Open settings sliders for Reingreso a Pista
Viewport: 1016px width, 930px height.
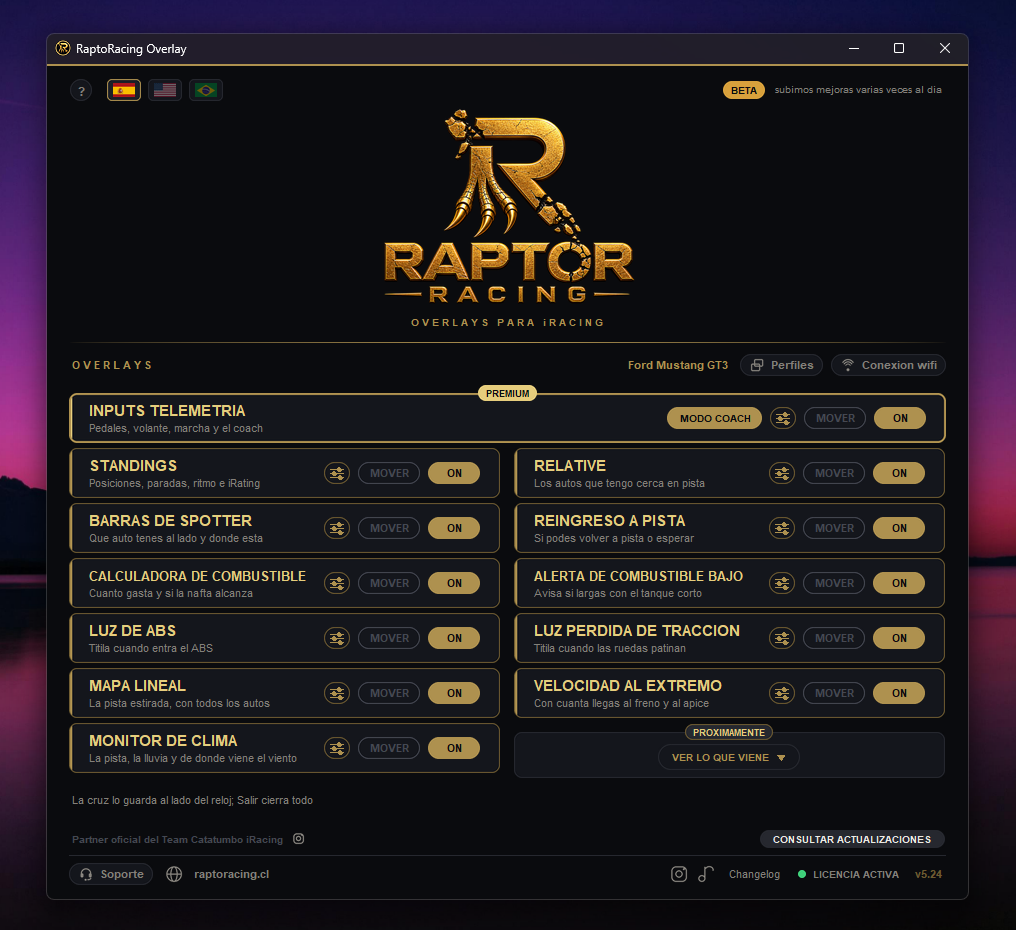[782, 528]
